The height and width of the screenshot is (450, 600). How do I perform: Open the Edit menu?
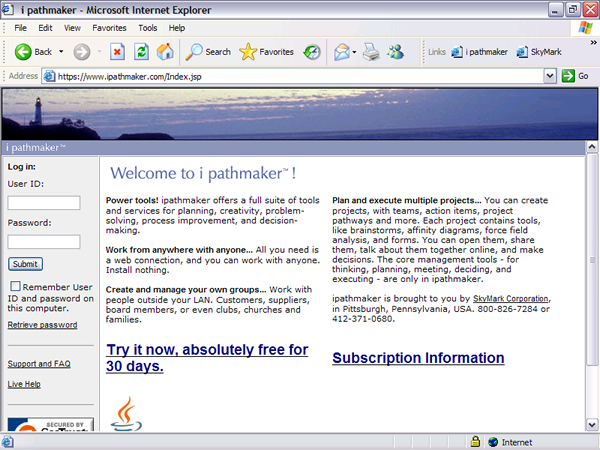click(x=45, y=28)
